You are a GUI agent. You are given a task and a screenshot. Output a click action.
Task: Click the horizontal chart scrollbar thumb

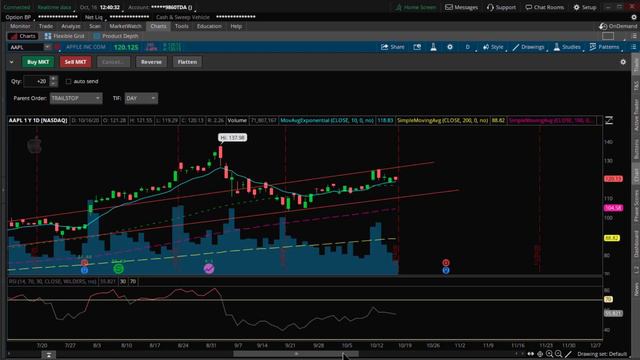point(296,354)
